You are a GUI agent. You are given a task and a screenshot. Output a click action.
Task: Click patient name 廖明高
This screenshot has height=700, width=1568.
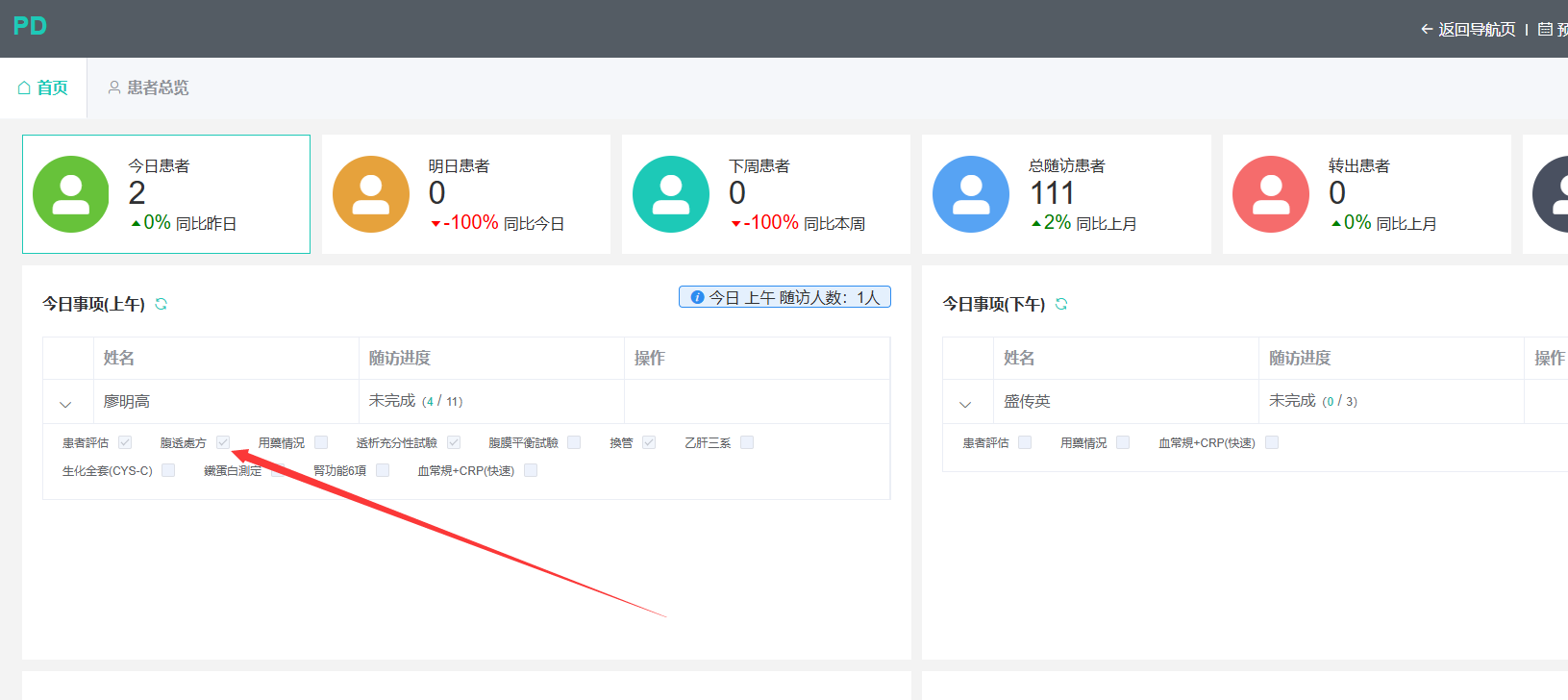click(127, 401)
